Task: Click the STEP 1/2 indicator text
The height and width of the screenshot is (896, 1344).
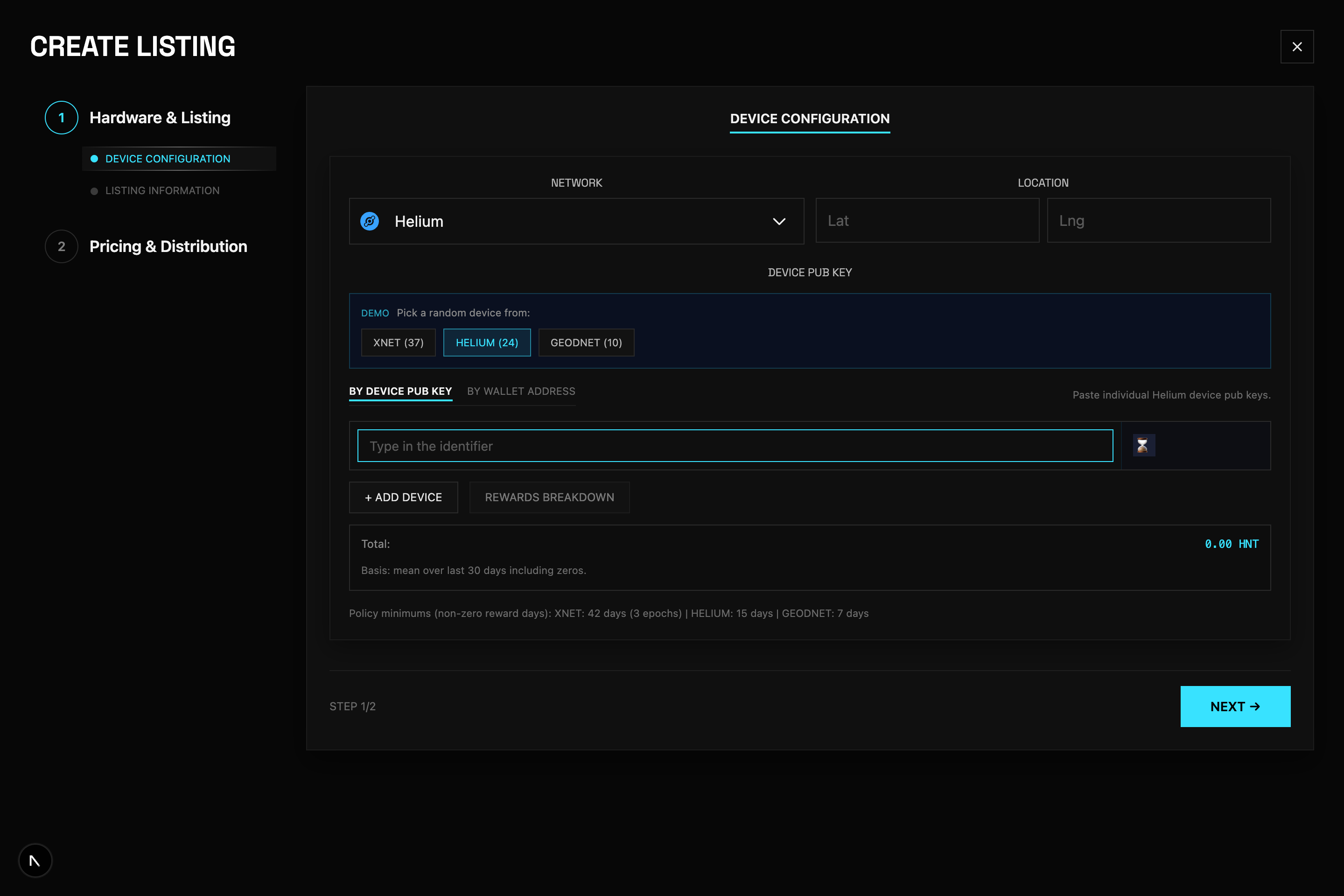Action: point(353,706)
